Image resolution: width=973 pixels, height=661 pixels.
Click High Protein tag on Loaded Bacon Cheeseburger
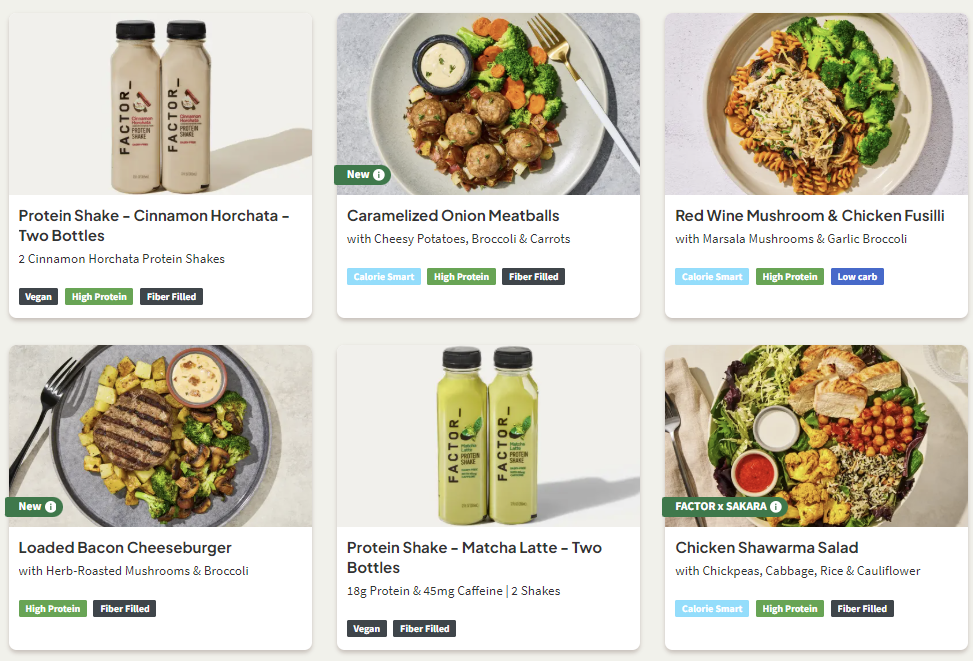(52, 609)
